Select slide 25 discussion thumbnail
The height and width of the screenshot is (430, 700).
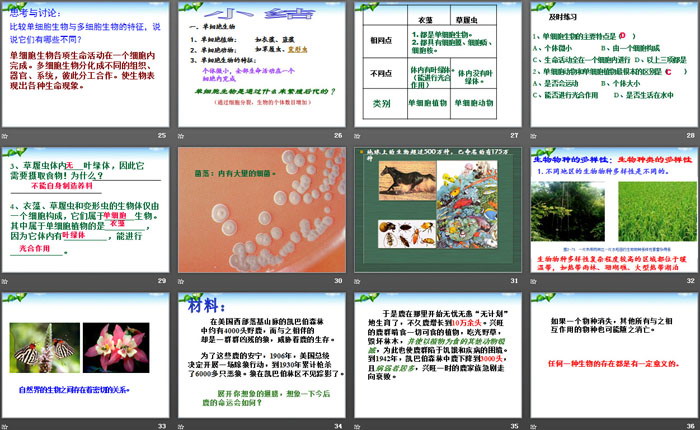(x=86, y=63)
